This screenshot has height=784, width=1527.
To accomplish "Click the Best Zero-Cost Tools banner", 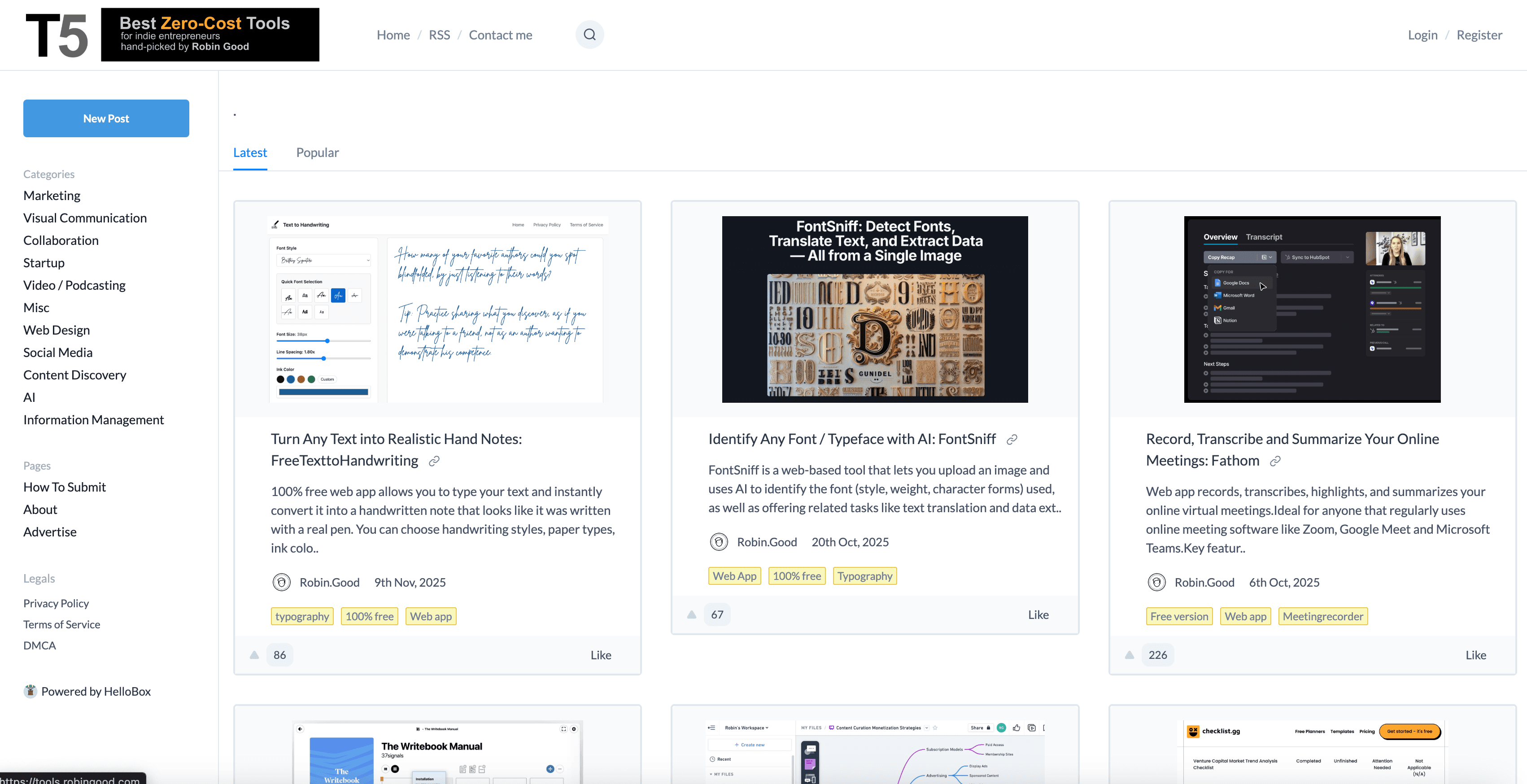I will [x=210, y=35].
